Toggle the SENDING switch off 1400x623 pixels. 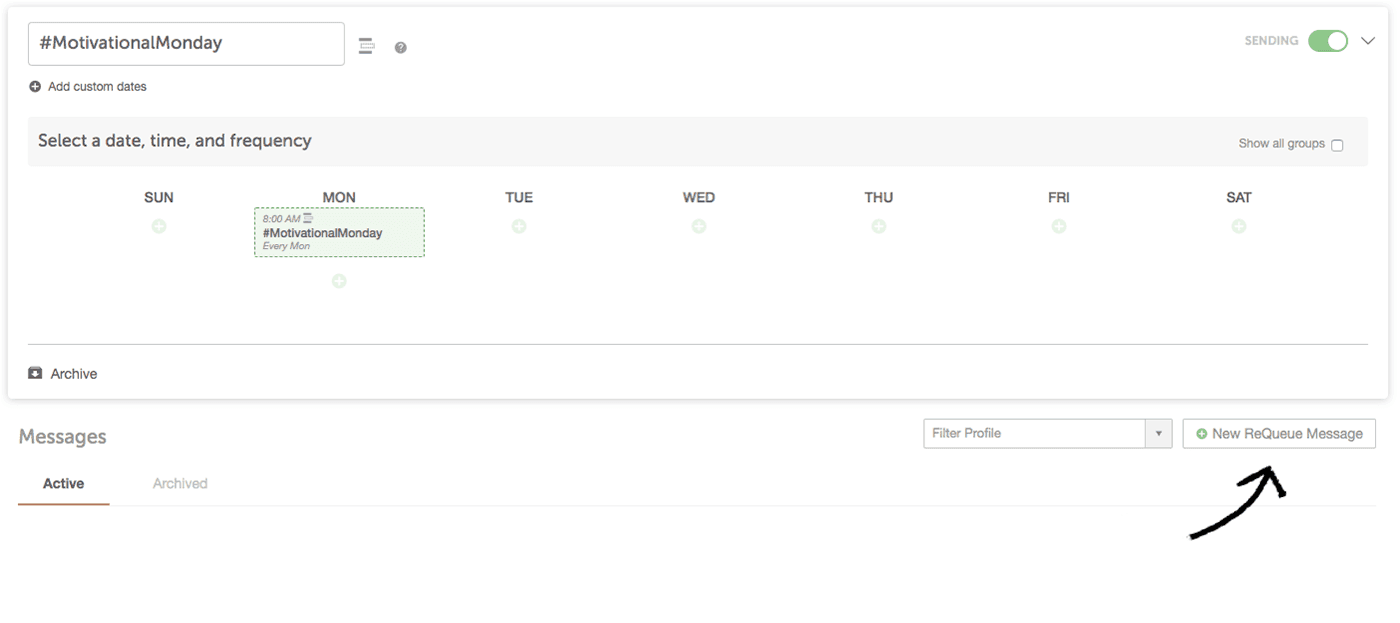pos(1328,41)
